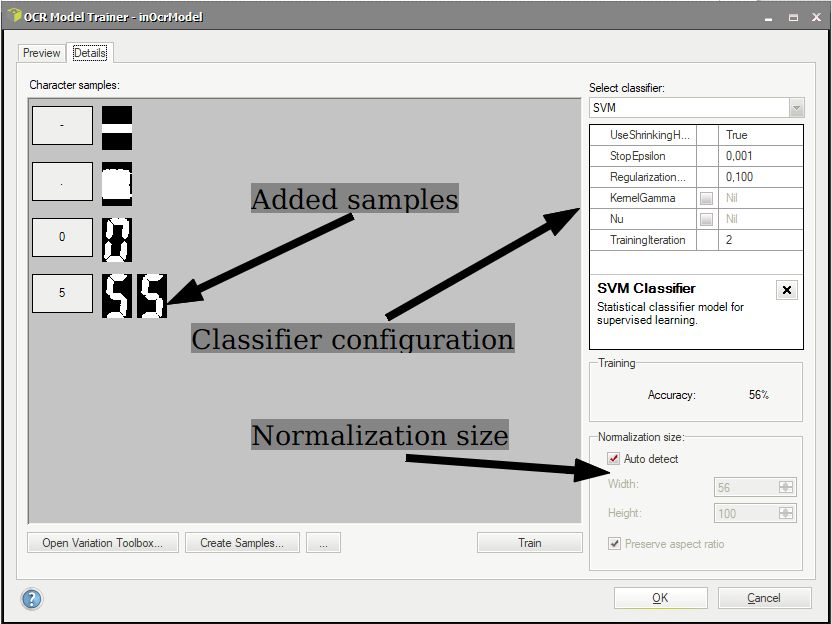This screenshot has height=624, width=832.
Task: Click the Create Samples button
Action: click(242, 543)
